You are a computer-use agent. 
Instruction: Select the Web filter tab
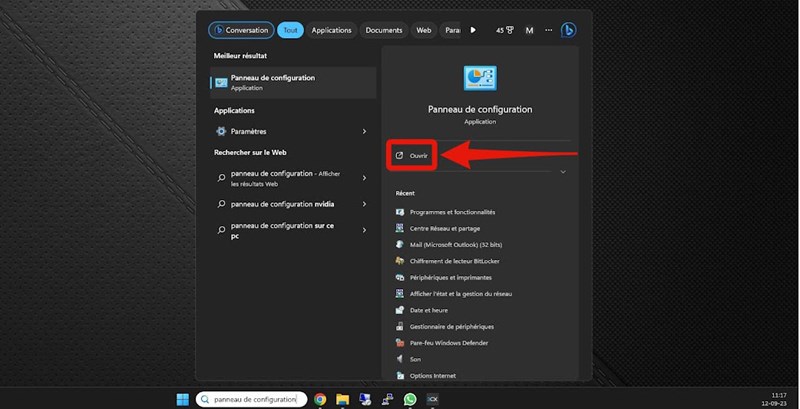click(424, 30)
